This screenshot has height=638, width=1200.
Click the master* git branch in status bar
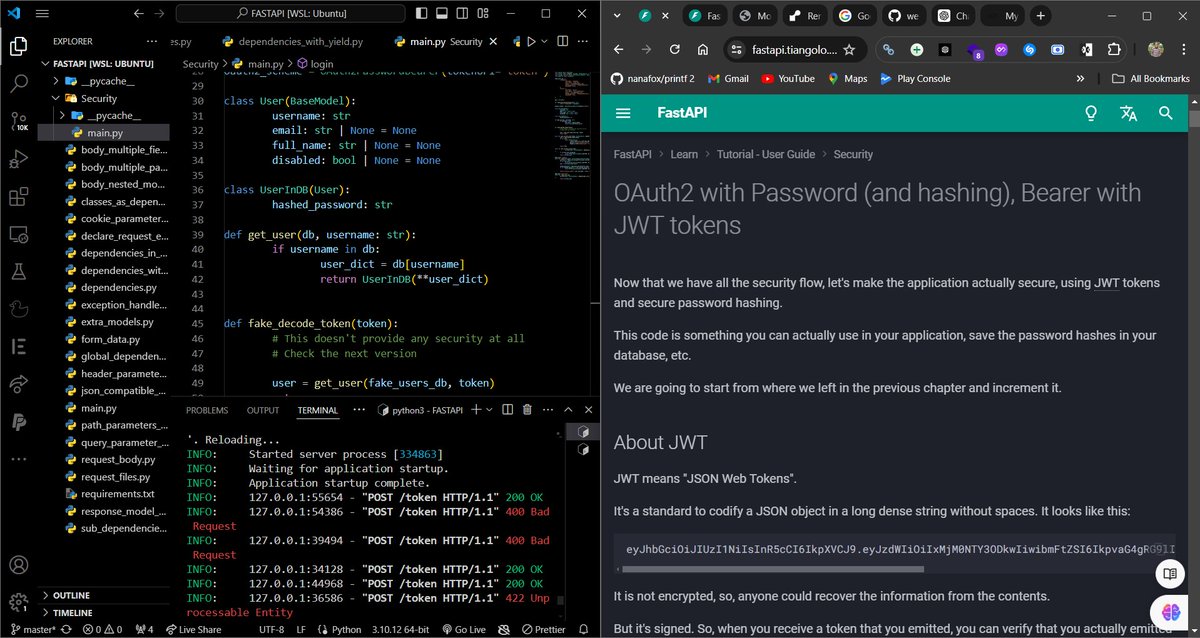34,630
